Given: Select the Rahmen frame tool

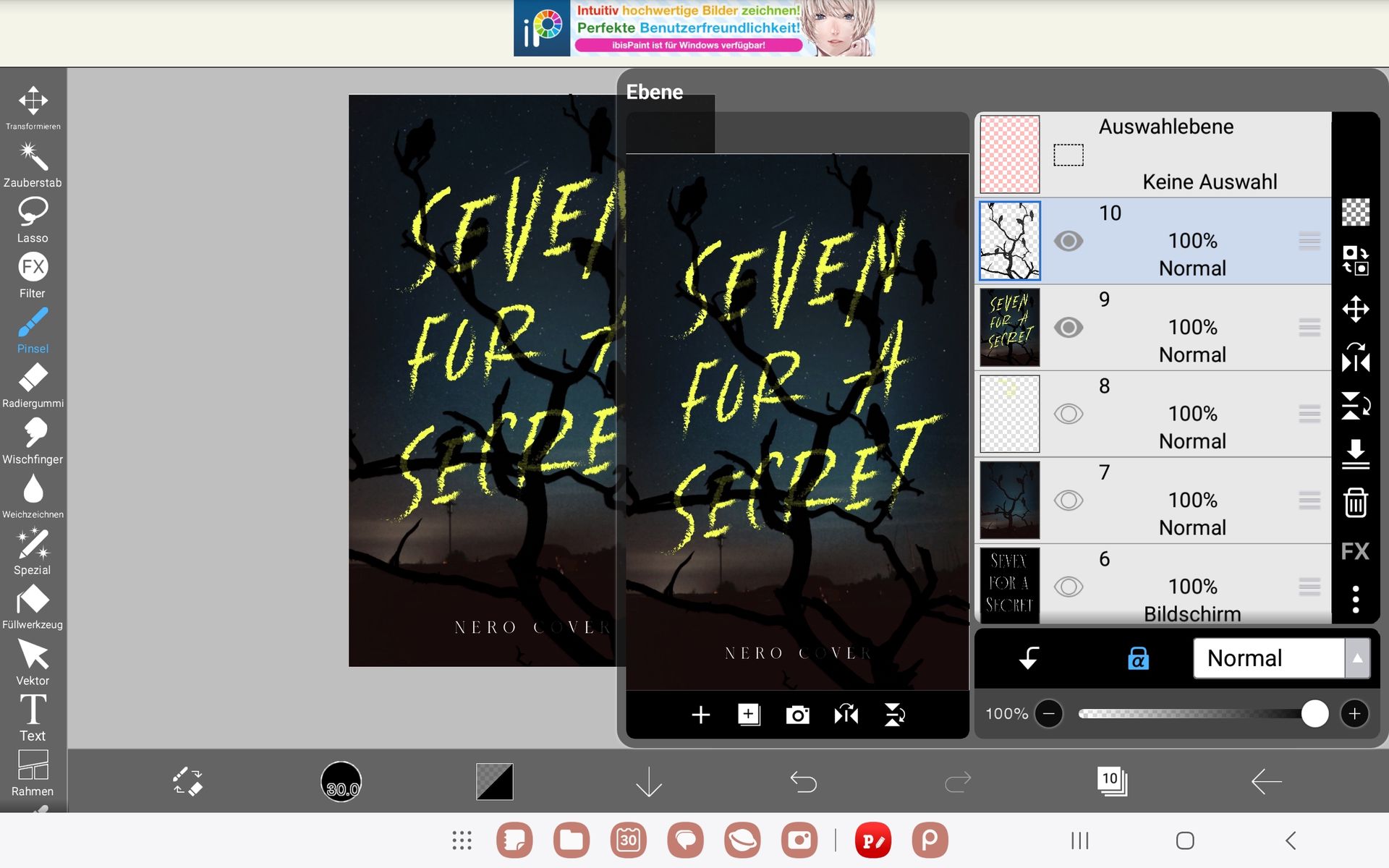Looking at the screenshot, I should [33, 773].
